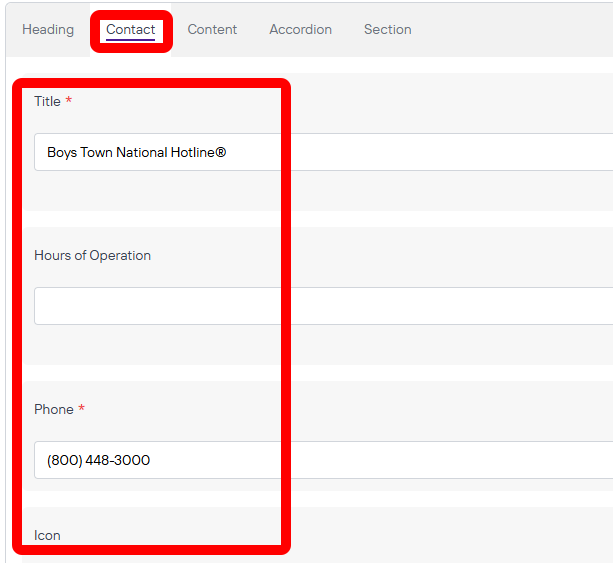Click the 'Icon' field label
This screenshot has height=563, width=613.
coord(47,535)
